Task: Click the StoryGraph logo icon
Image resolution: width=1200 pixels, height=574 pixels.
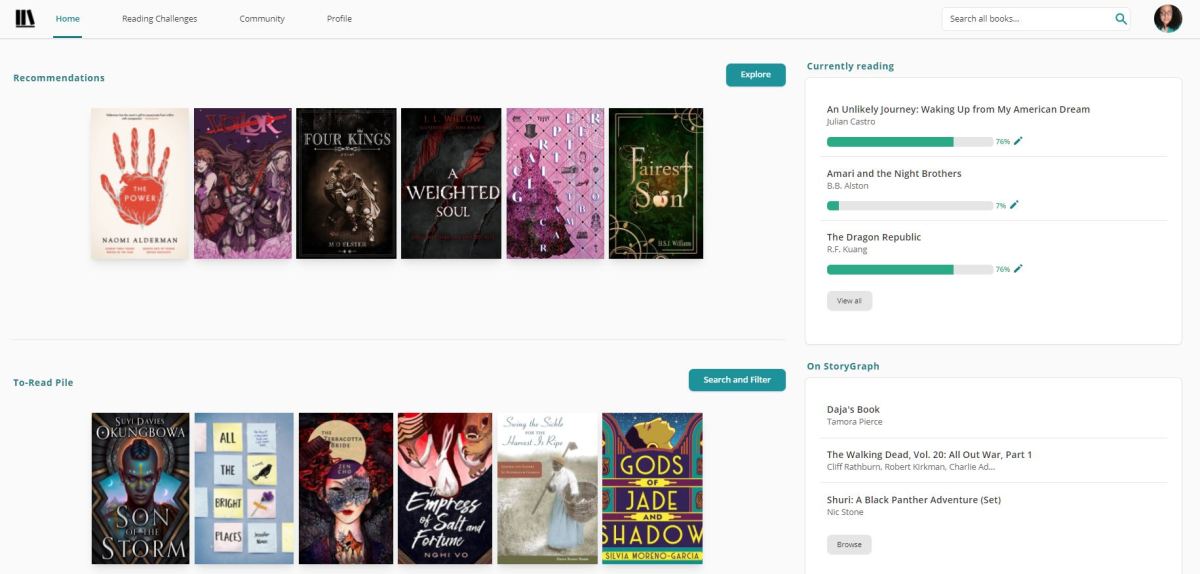Action: 25,19
